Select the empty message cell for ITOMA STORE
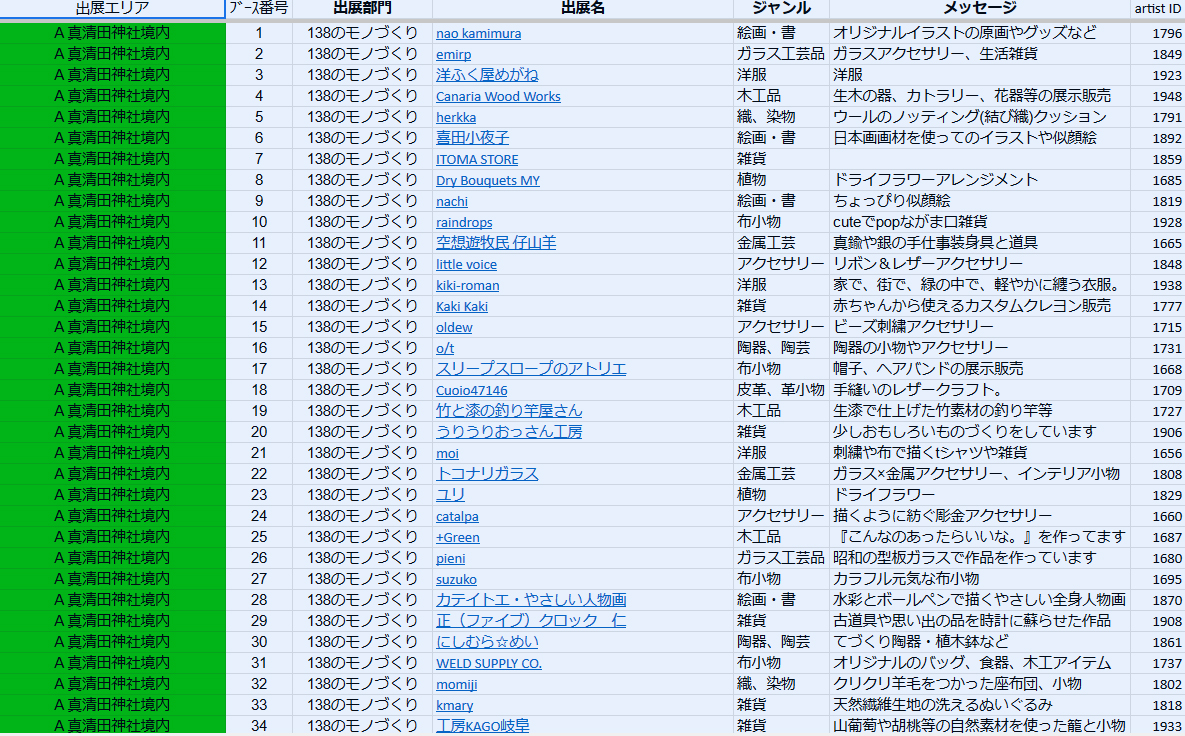The width and height of the screenshot is (1185, 736). pyautogui.click(x=979, y=159)
